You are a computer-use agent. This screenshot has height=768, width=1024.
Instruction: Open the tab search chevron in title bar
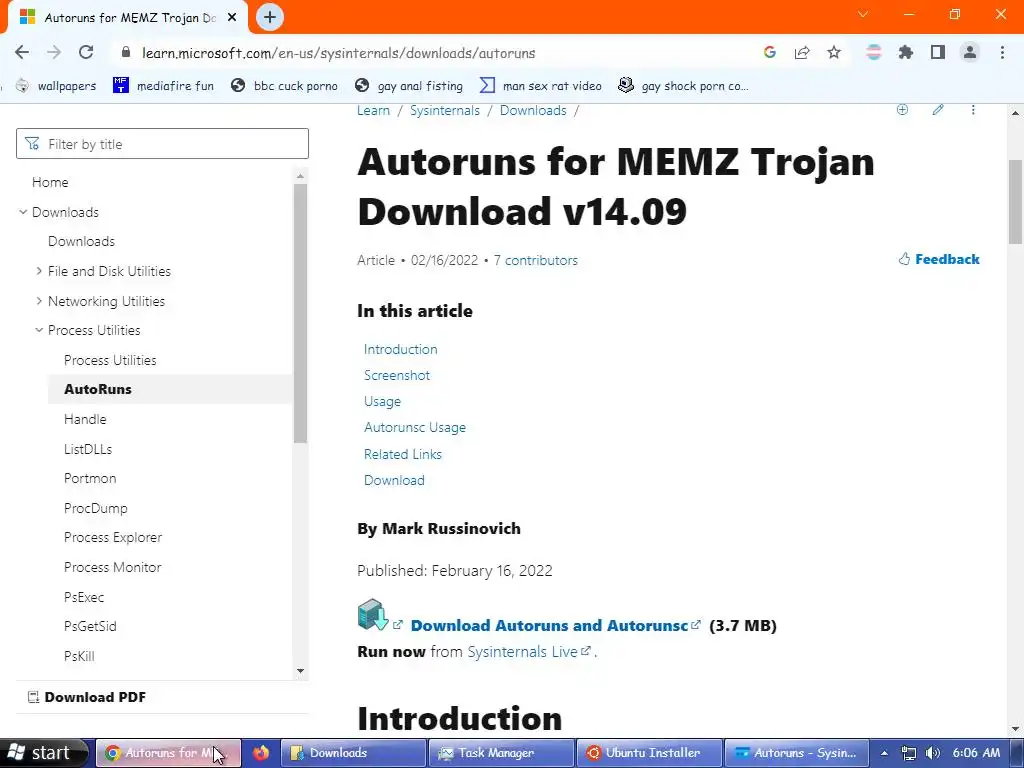click(863, 14)
